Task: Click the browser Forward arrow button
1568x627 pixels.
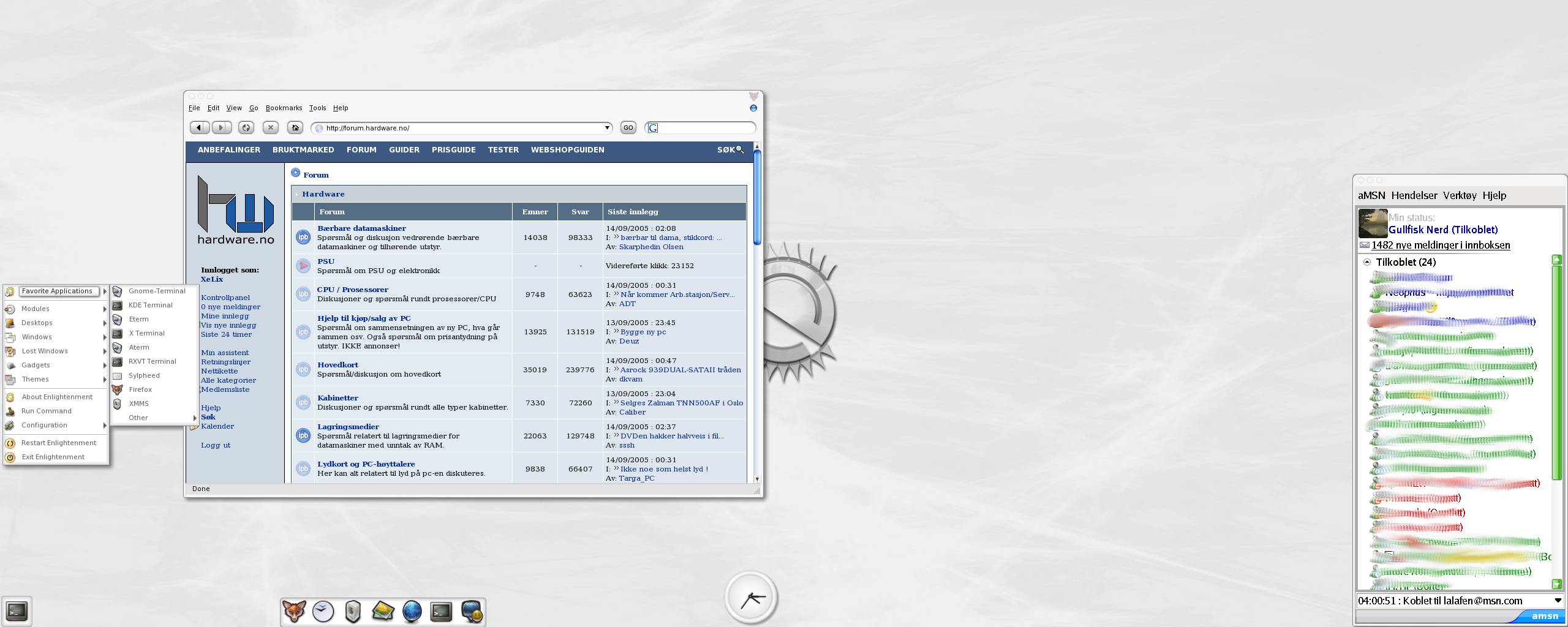Action: (x=222, y=127)
